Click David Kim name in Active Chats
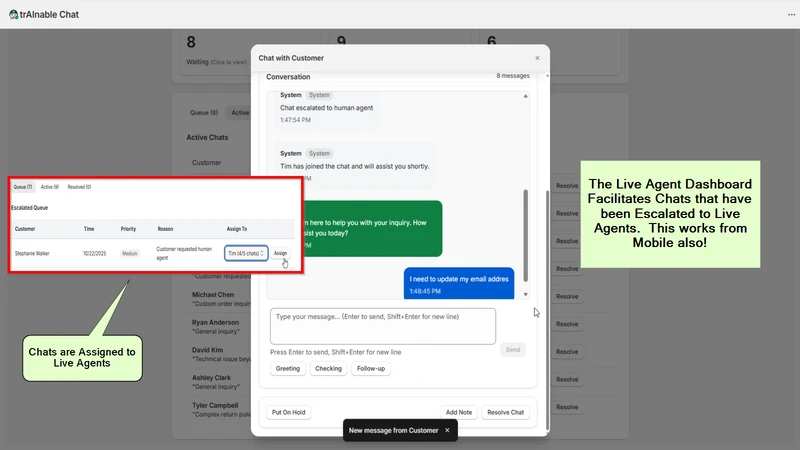Image resolution: width=800 pixels, height=450 pixels. tap(207, 350)
